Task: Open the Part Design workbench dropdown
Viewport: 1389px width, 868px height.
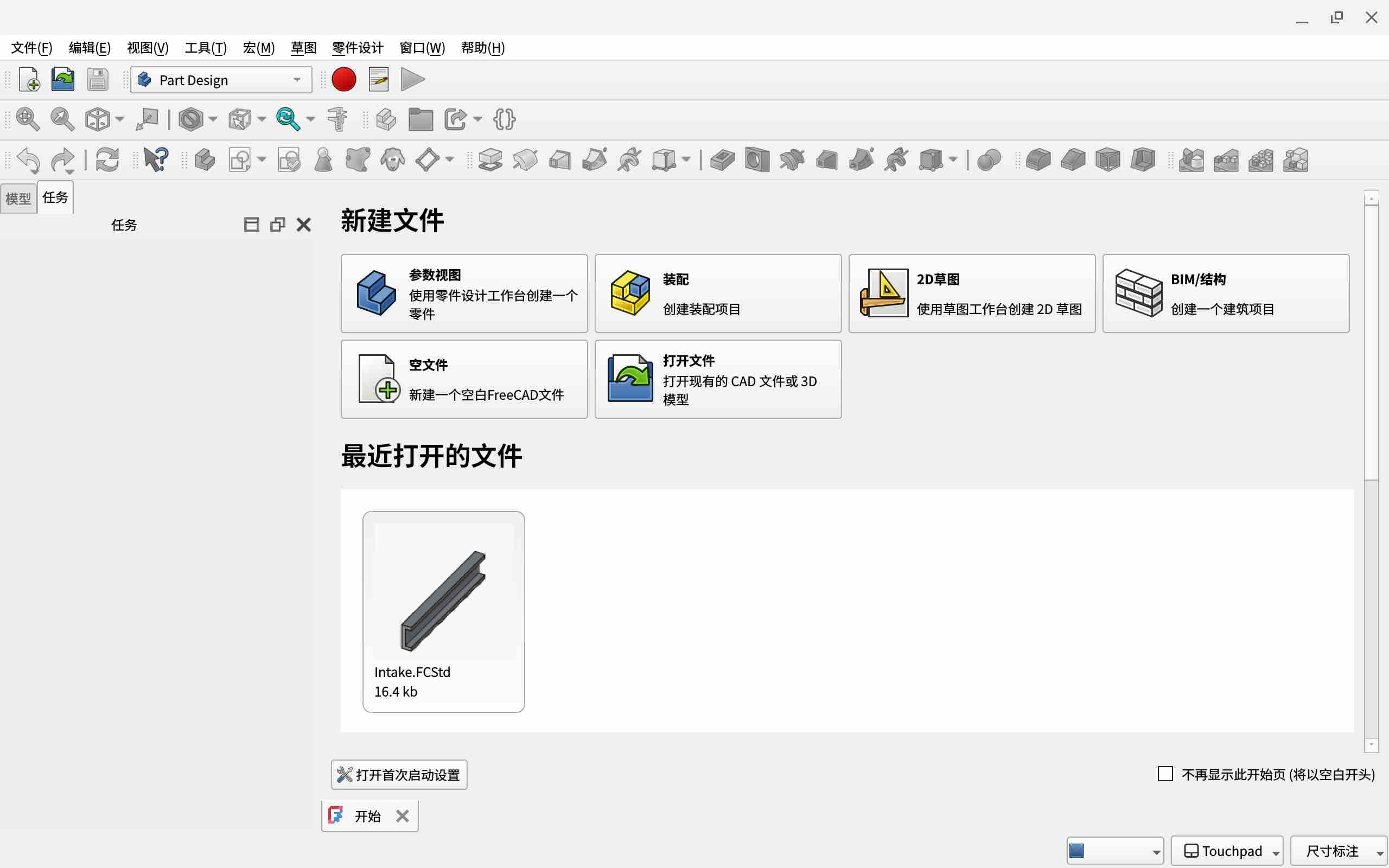Action: [x=221, y=80]
